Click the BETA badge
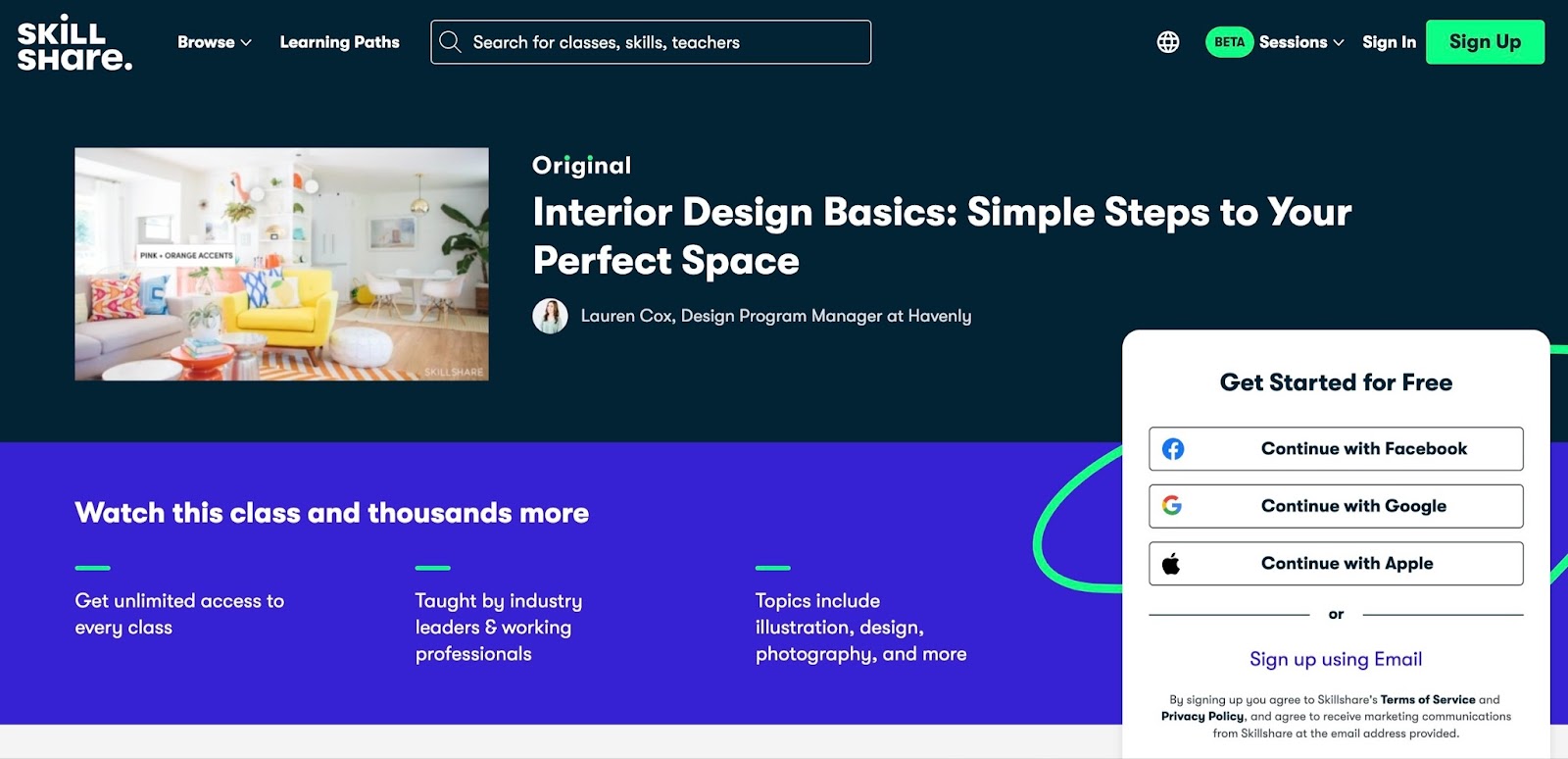The width and height of the screenshot is (1568, 759). pos(1229,42)
